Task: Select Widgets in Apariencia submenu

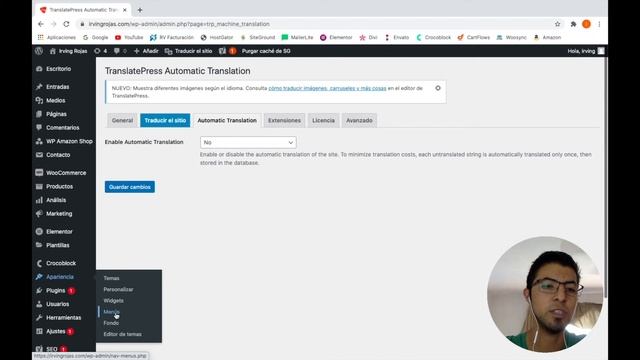Action: pyautogui.click(x=113, y=300)
